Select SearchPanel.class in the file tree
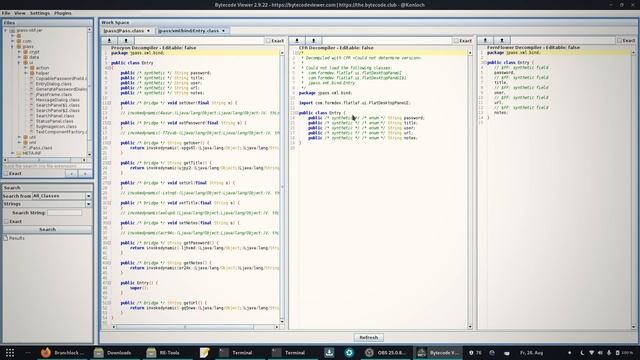The height and width of the screenshot is (360, 640). [x=55, y=116]
